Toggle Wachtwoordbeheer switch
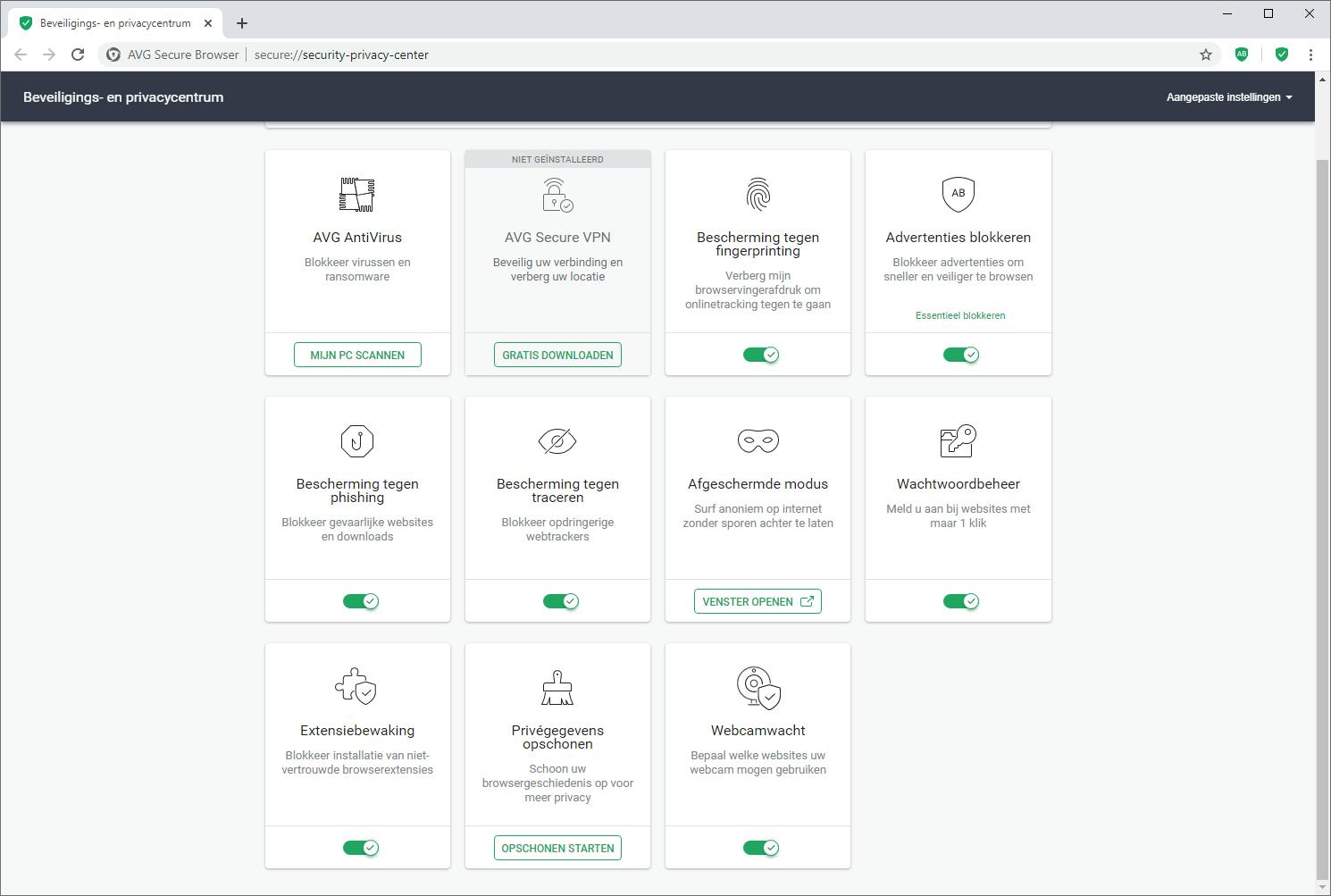The width and height of the screenshot is (1331, 896). [x=961, y=601]
